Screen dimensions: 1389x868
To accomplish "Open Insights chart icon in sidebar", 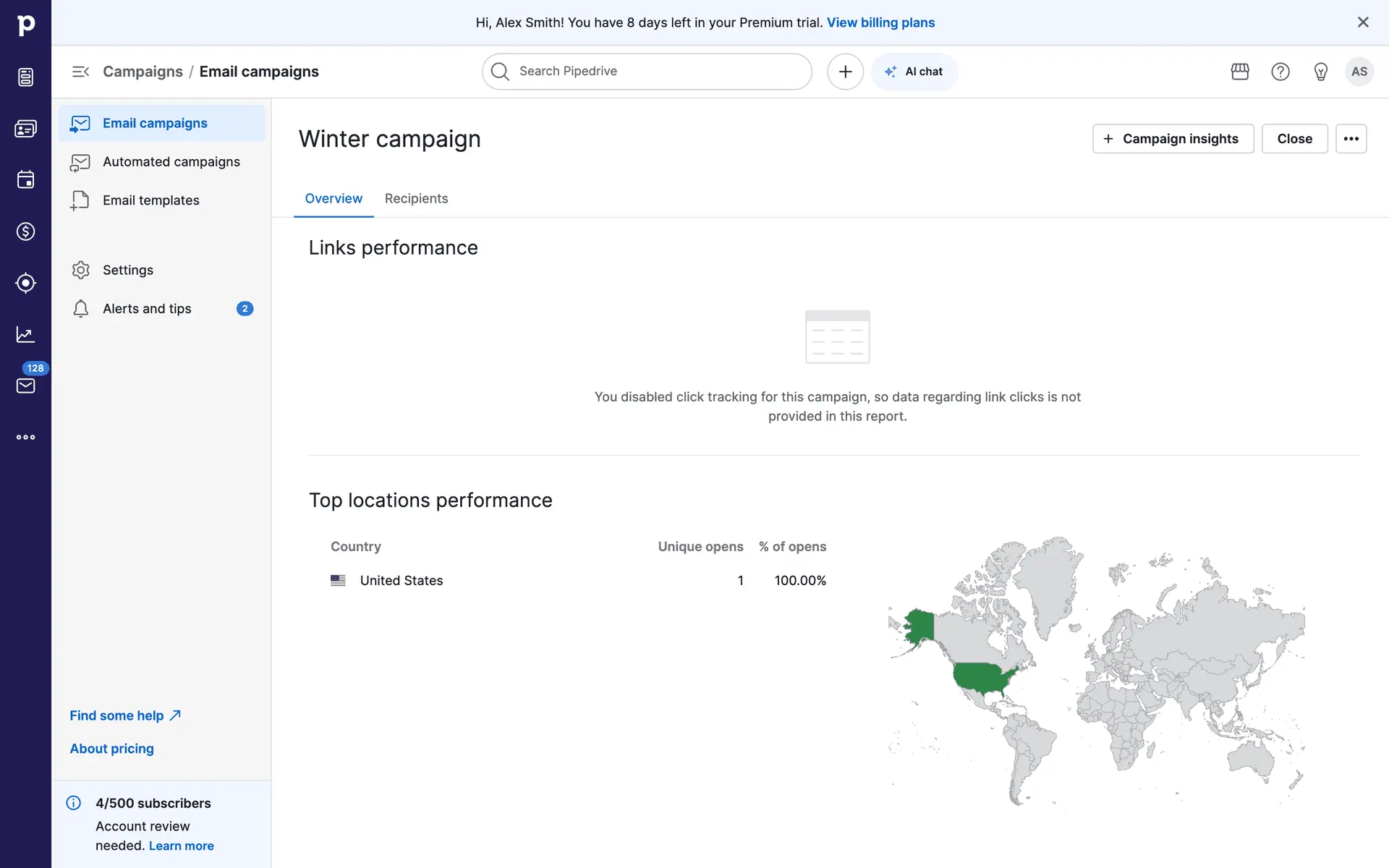I will click(x=25, y=334).
